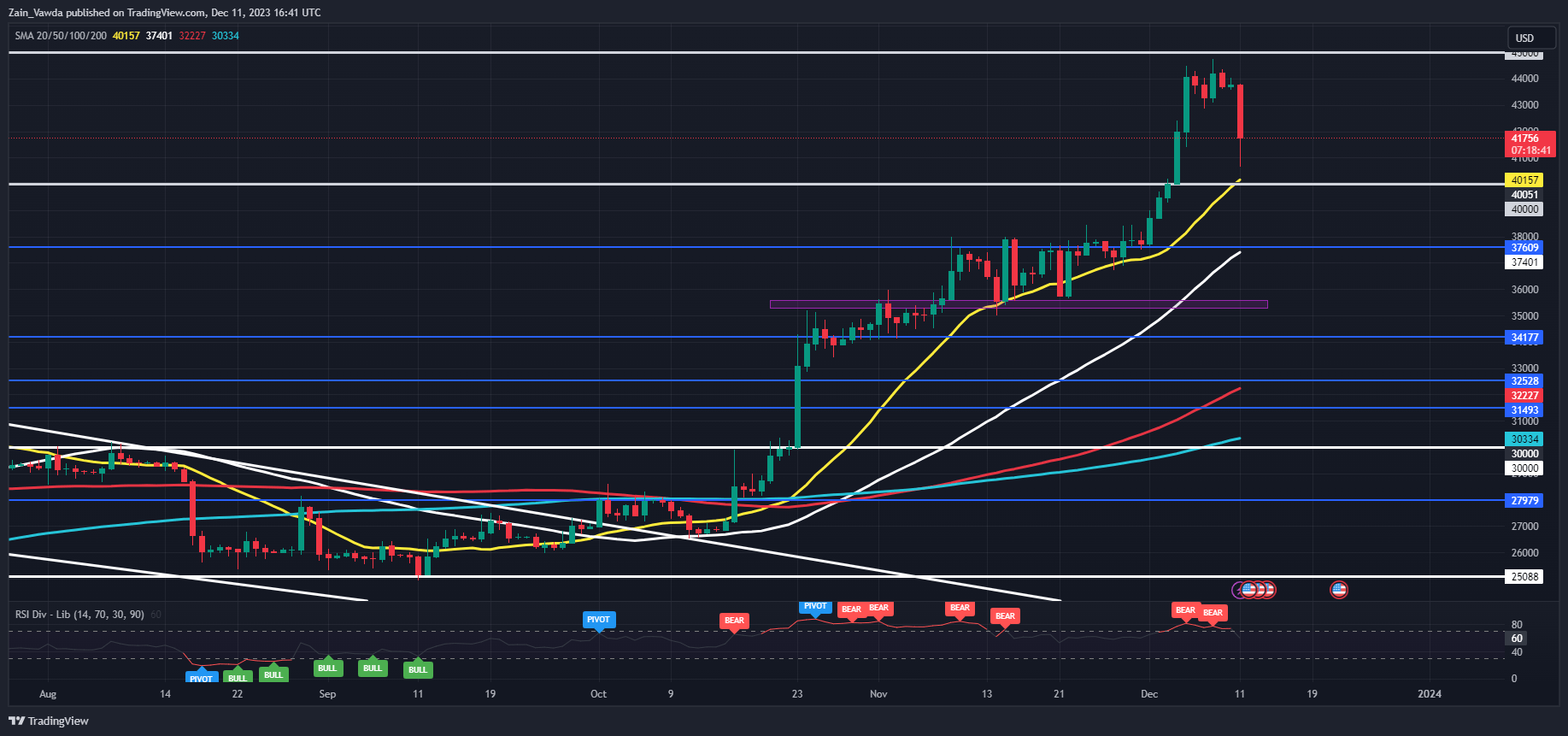The width and height of the screenshot is (1568, 736).
Task: Click the 26000 price axis tick
Action: 1524,553
